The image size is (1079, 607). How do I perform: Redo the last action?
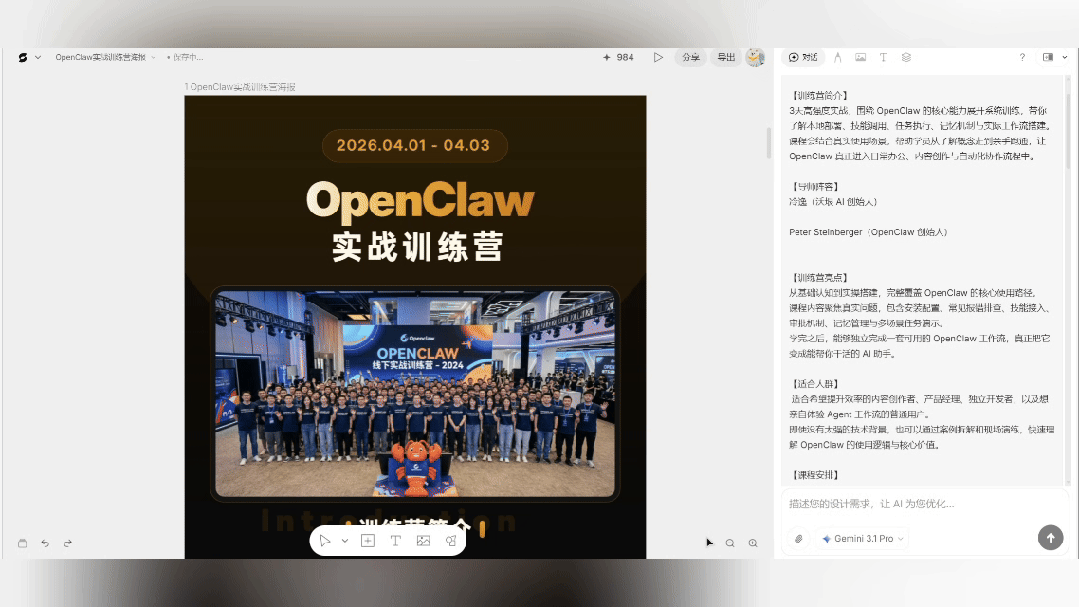coord(68,543)
